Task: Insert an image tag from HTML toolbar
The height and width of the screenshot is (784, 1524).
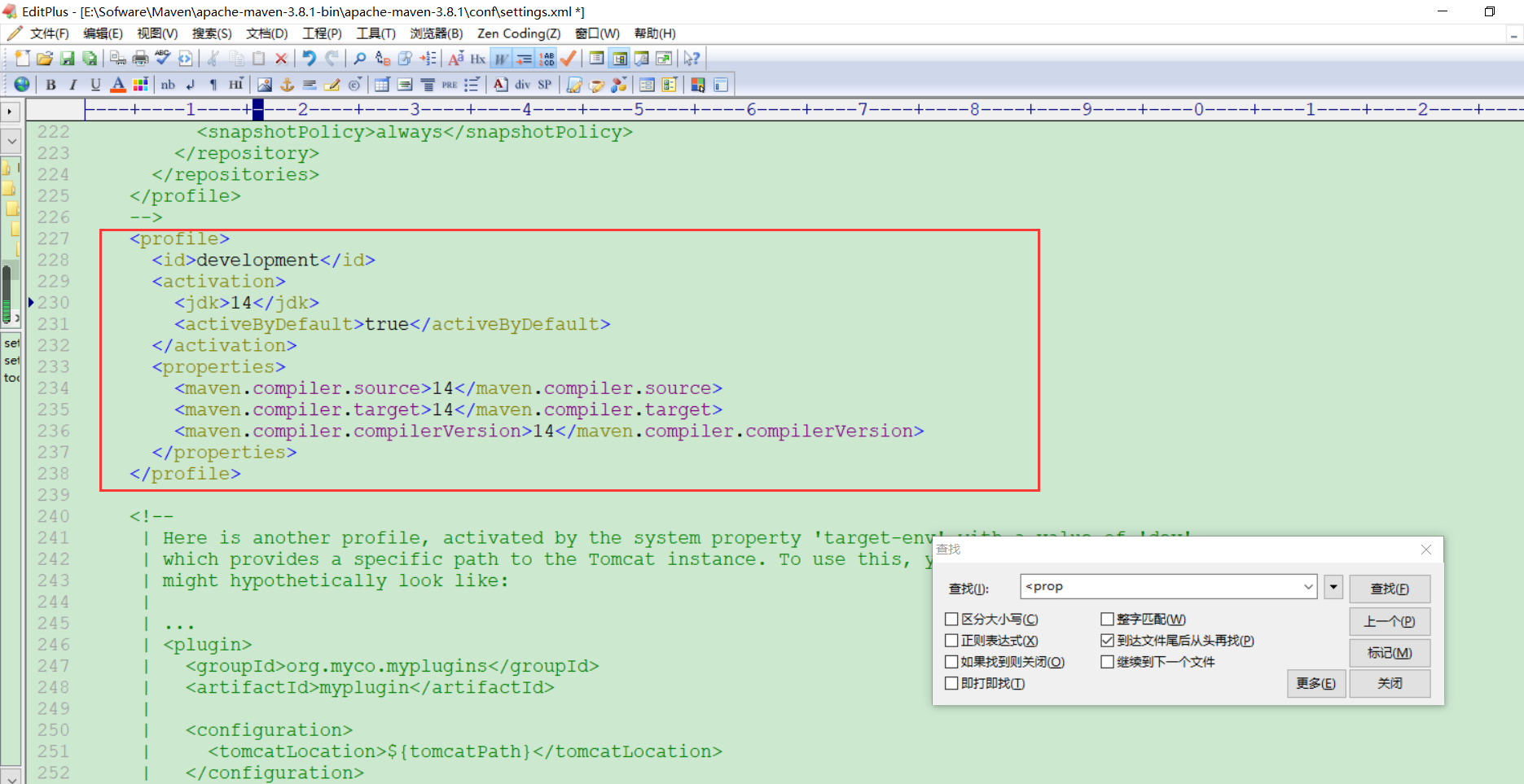Action: tap(264, 84)
